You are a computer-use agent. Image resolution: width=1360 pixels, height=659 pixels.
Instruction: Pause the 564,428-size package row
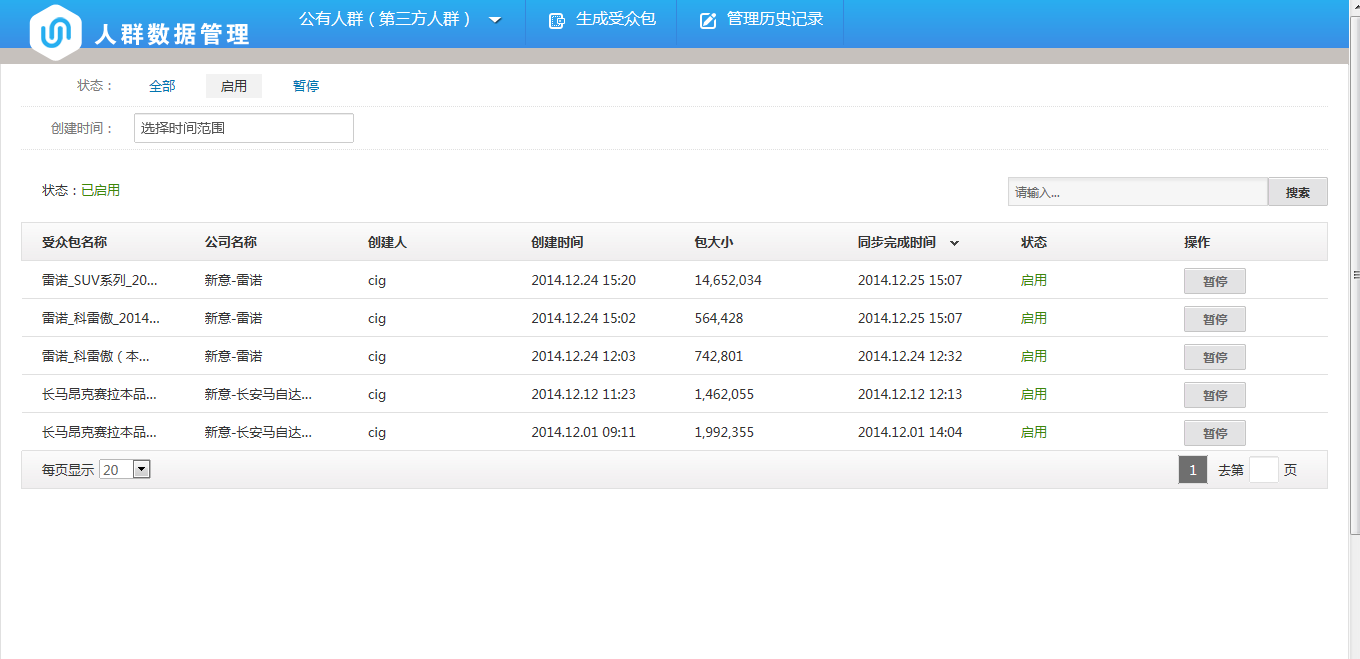[1215, 319]
